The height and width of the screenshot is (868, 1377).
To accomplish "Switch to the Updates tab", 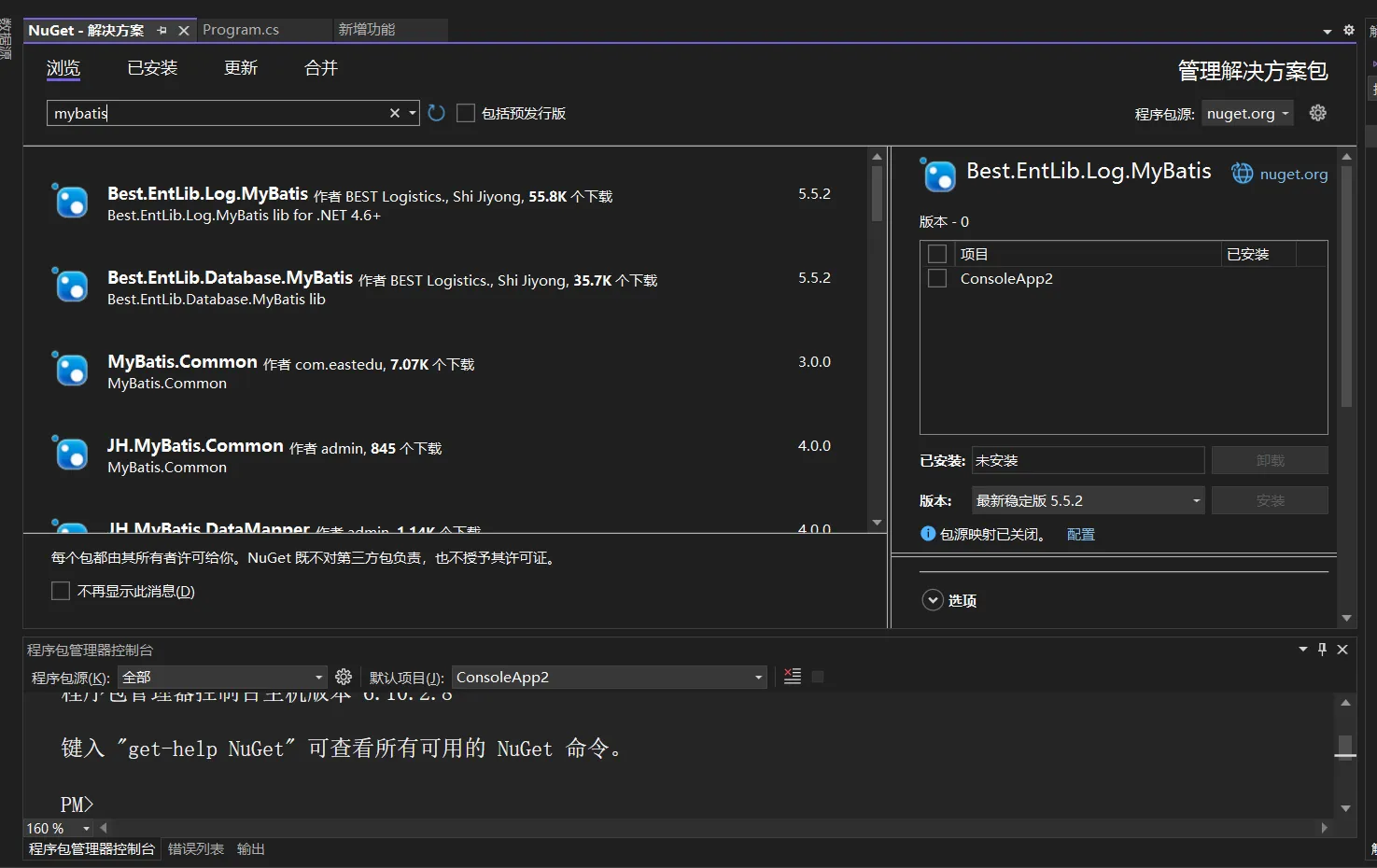I will tap(241, 68).
